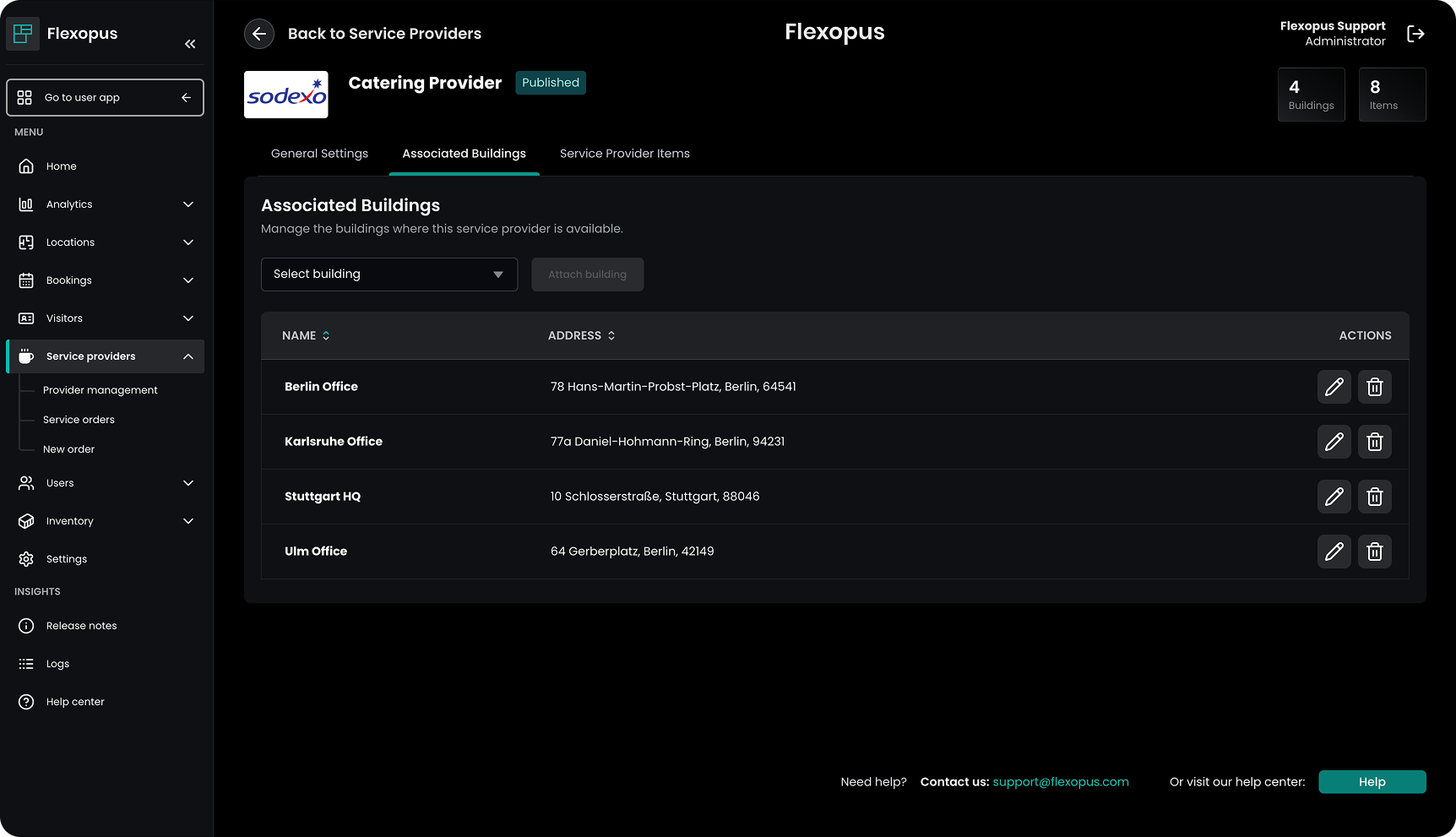This screenshot has width=1456, height=837.
Task: Switch to the General Settings tab
Action: 319,154
